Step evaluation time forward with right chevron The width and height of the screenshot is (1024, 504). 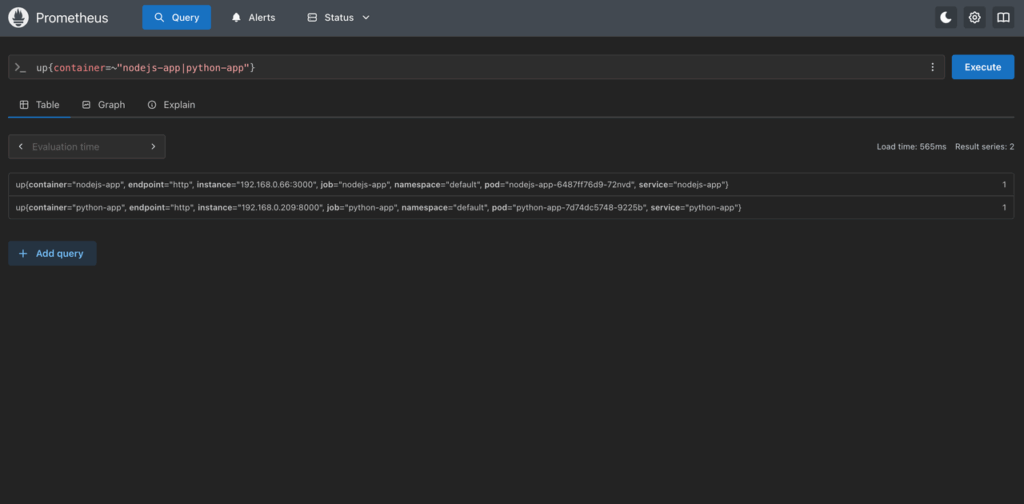(153, 147)
